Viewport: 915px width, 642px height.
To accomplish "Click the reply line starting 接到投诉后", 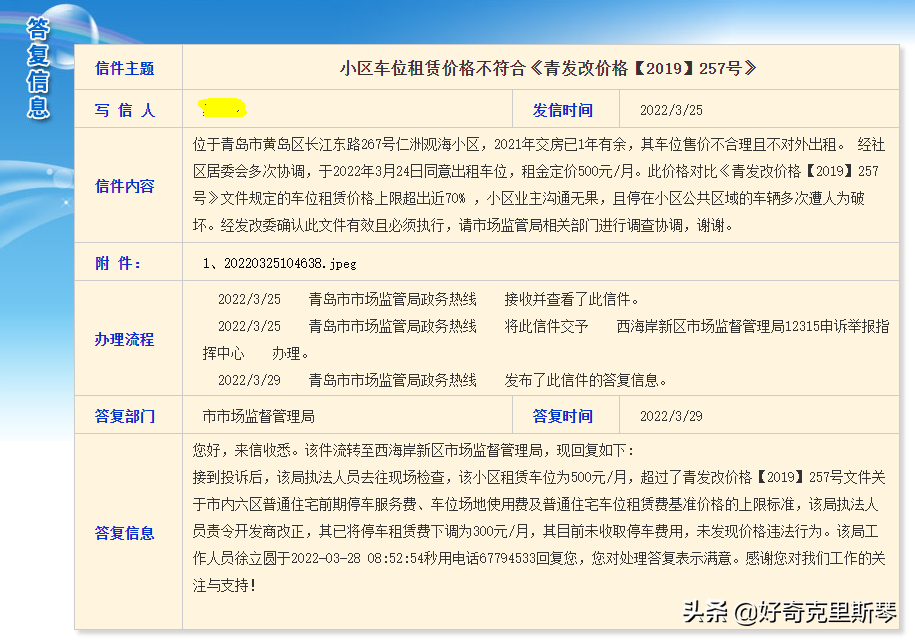I will coord(539,477).
